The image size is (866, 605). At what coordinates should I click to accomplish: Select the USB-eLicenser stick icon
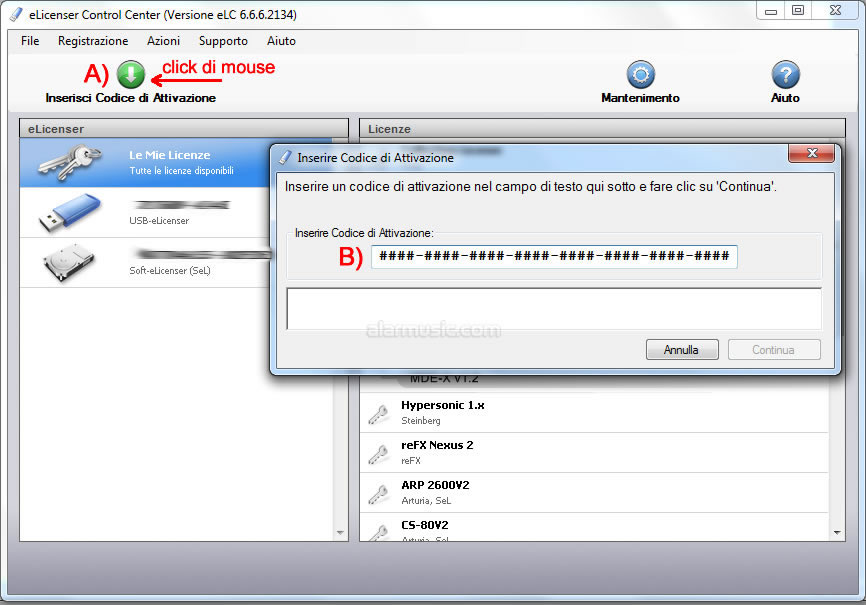(70, 212)
